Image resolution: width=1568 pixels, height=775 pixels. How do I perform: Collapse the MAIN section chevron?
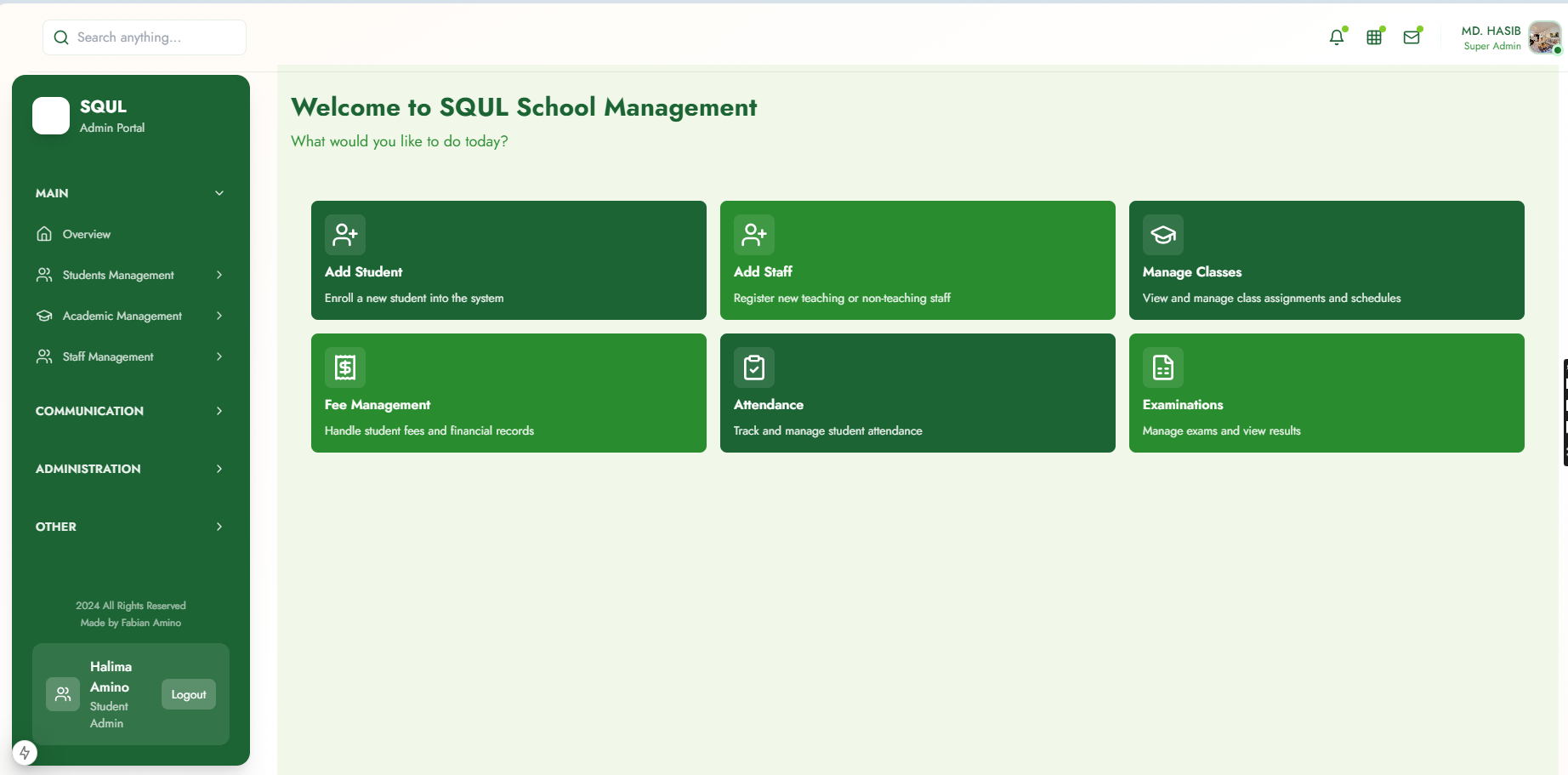click(x=219, y=193)
